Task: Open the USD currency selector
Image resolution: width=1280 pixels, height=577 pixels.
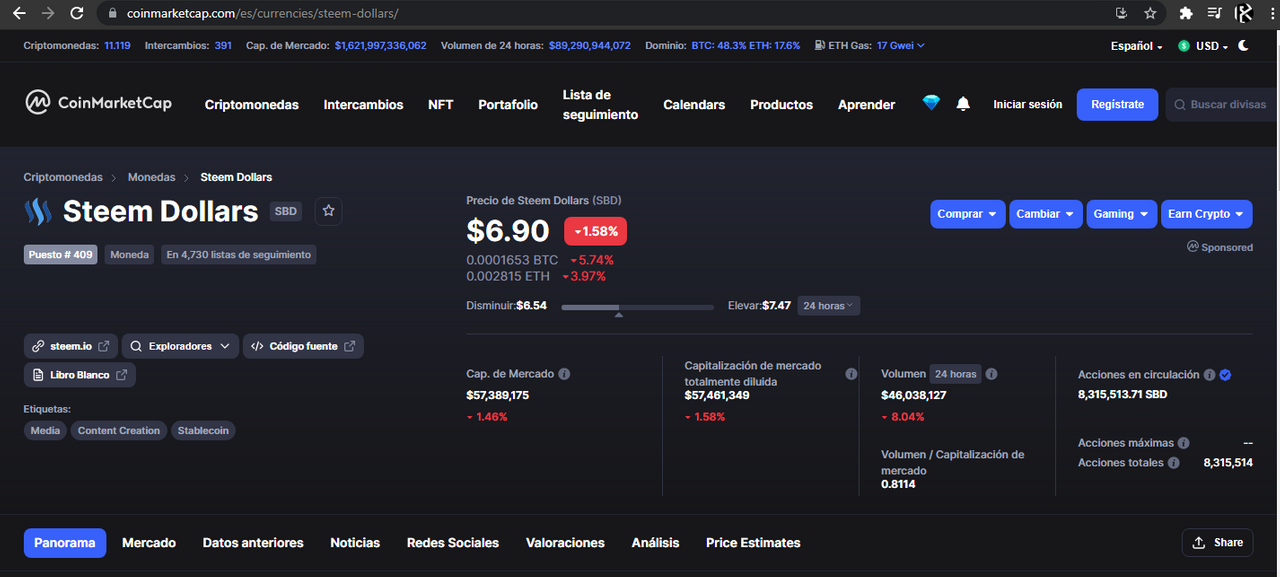Action: click(x=1203, y=46)
